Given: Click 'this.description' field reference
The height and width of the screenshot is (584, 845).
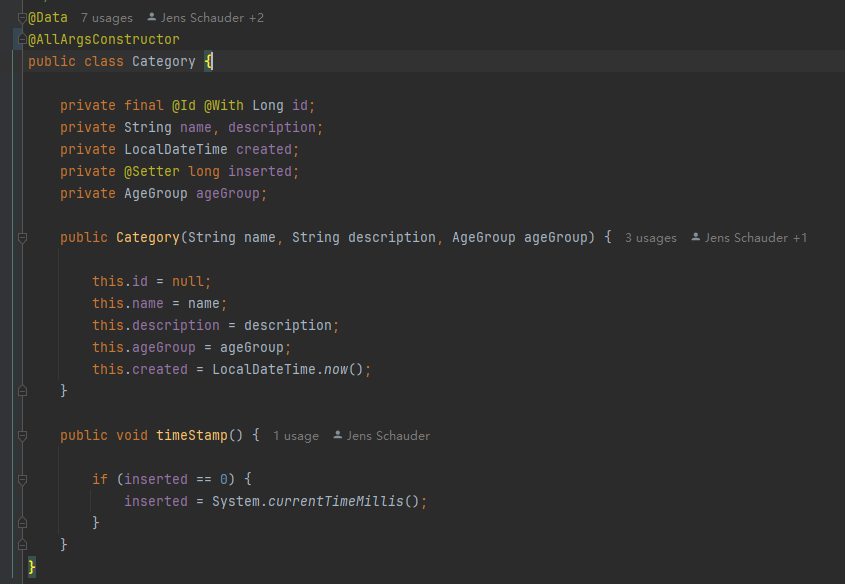Looking at the screenshot, I should click(x=156, y=325).
